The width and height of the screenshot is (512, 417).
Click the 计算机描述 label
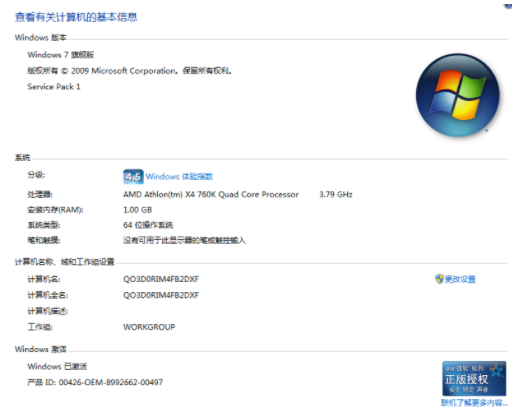(x=47, y=311)
